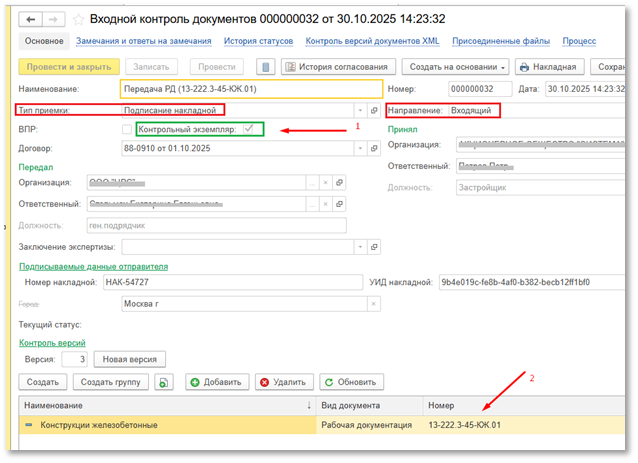Open linked Заключение экспертизы record icon
Viewport: 638px width, 463px height.
[x=372, y=246]
